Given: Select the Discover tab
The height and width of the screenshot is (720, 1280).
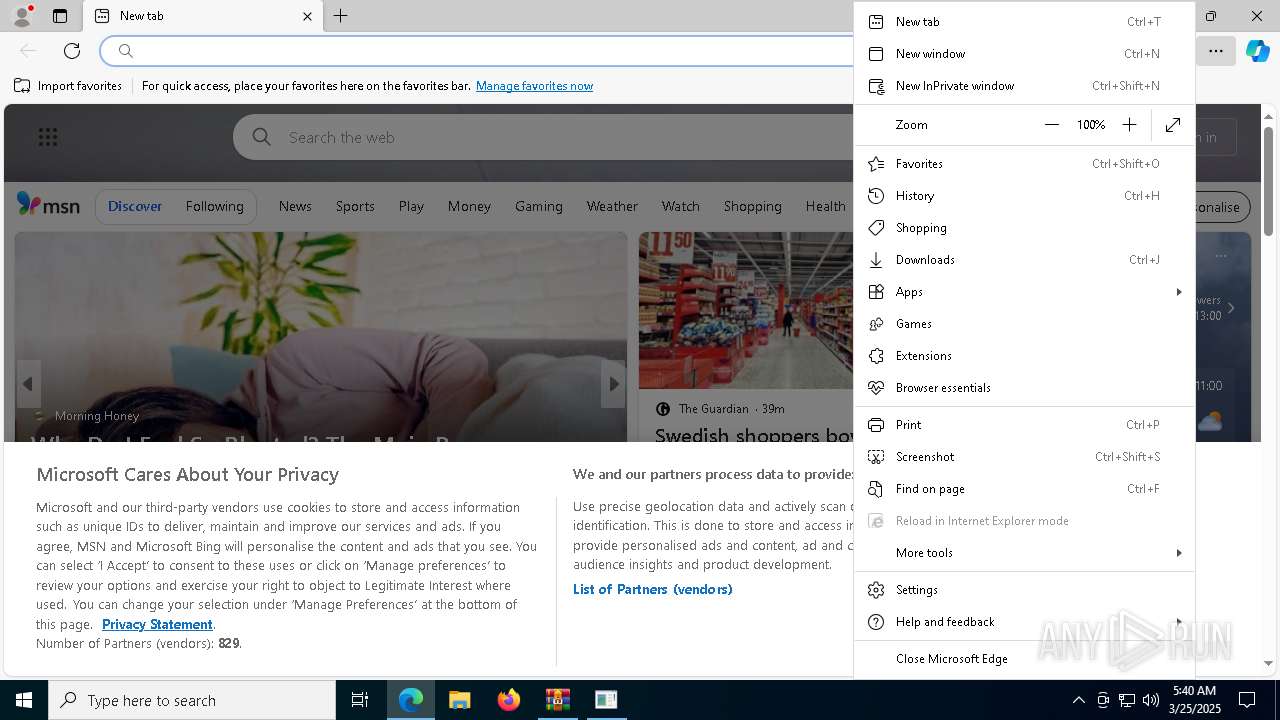Looking at the screenshot, I should tap(135, 206).
